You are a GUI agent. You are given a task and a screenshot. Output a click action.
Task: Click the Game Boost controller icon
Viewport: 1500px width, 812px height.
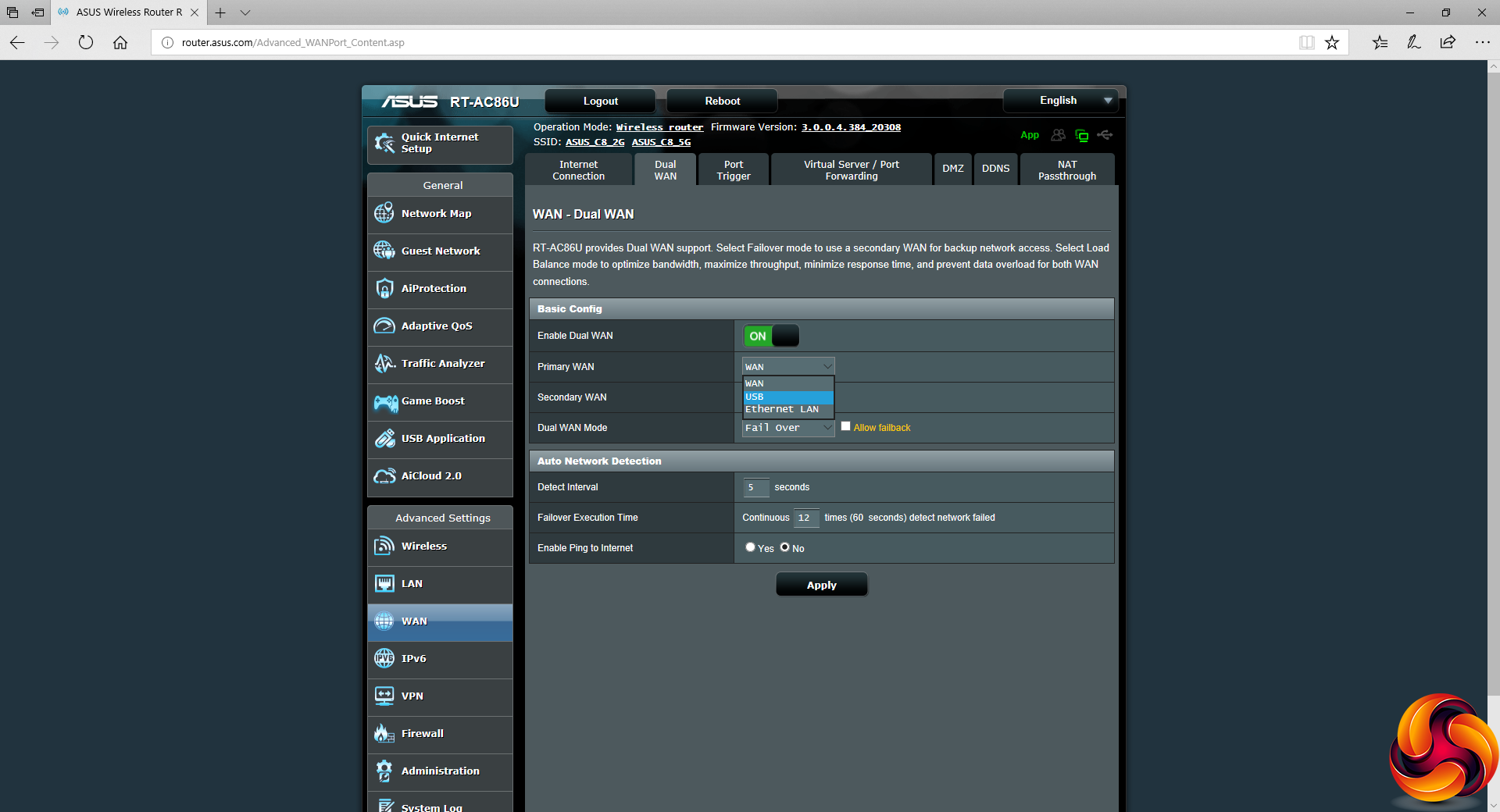385,401
